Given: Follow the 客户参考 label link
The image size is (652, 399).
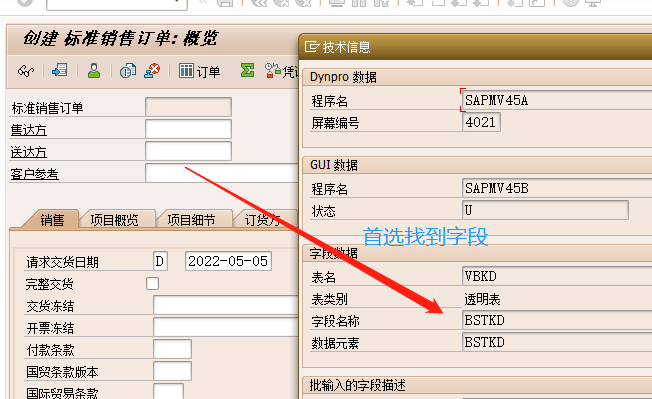Looking at the screenshot, I should 35,174.
